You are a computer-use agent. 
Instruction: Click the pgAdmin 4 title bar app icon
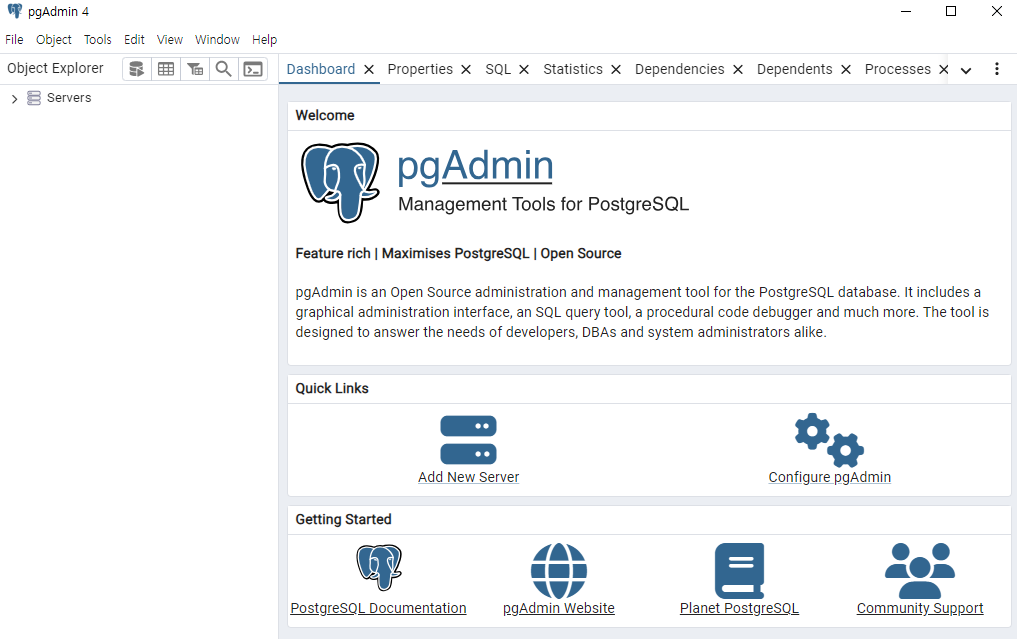coord(14,11)
